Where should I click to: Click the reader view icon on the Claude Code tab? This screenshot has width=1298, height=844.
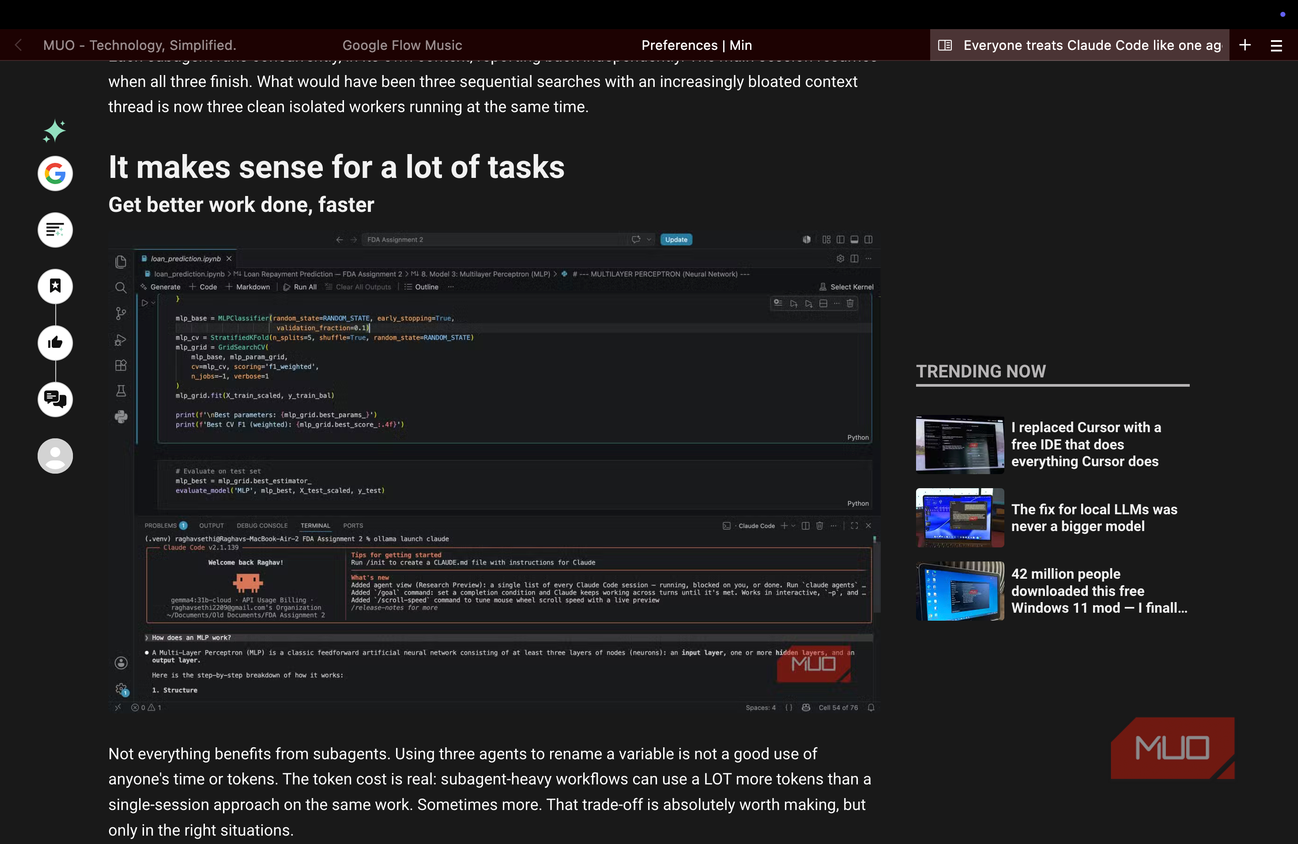[x=945, y=45]
